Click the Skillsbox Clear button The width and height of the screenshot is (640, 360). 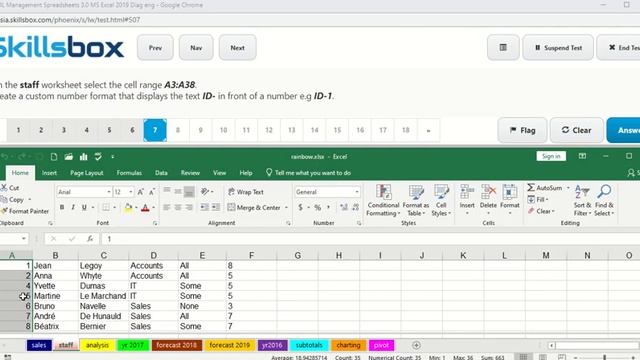pos(576,130)
